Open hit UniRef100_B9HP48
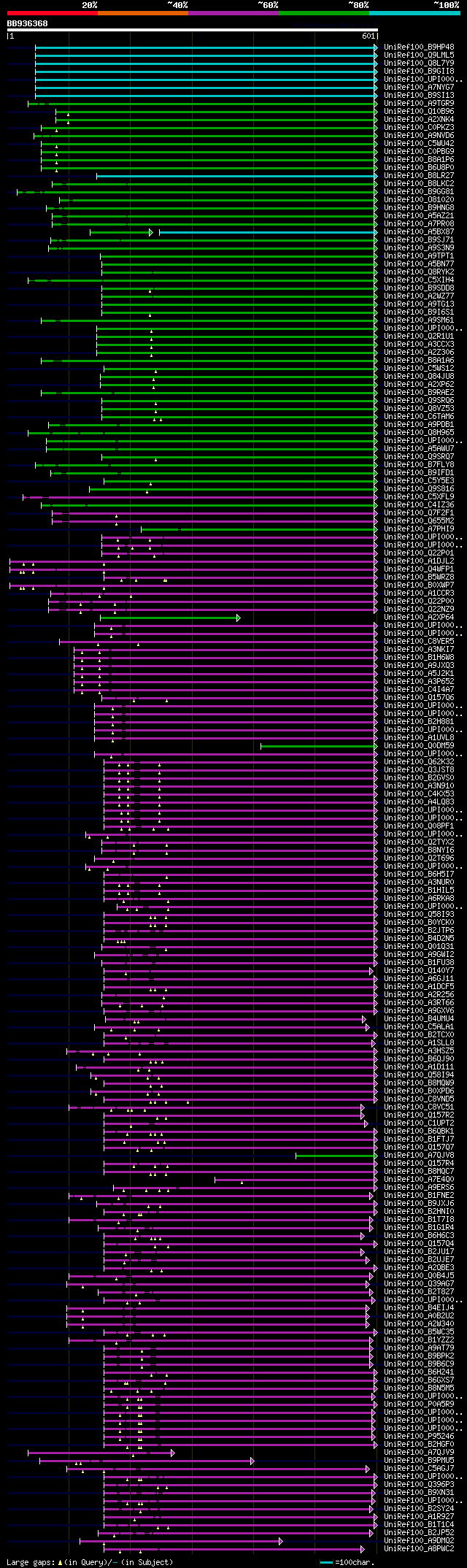 pyautogui.click(x=419, y=47)
